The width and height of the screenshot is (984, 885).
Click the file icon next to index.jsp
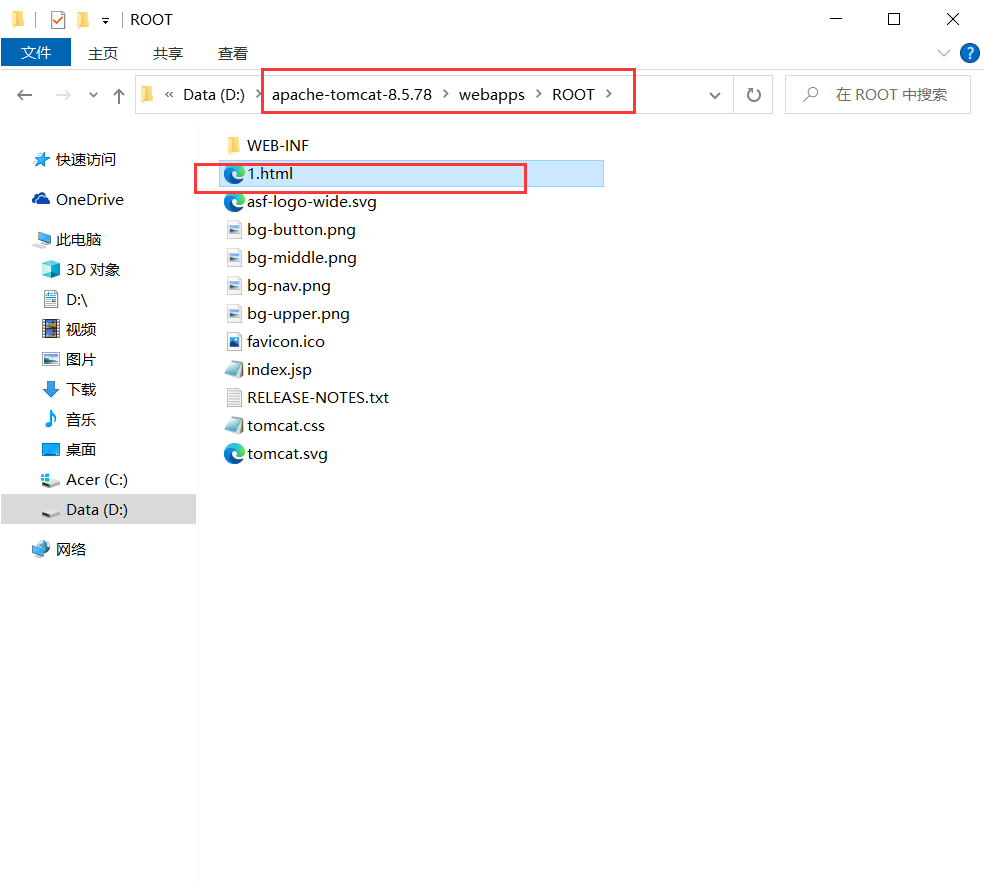(x=234, y=370)
